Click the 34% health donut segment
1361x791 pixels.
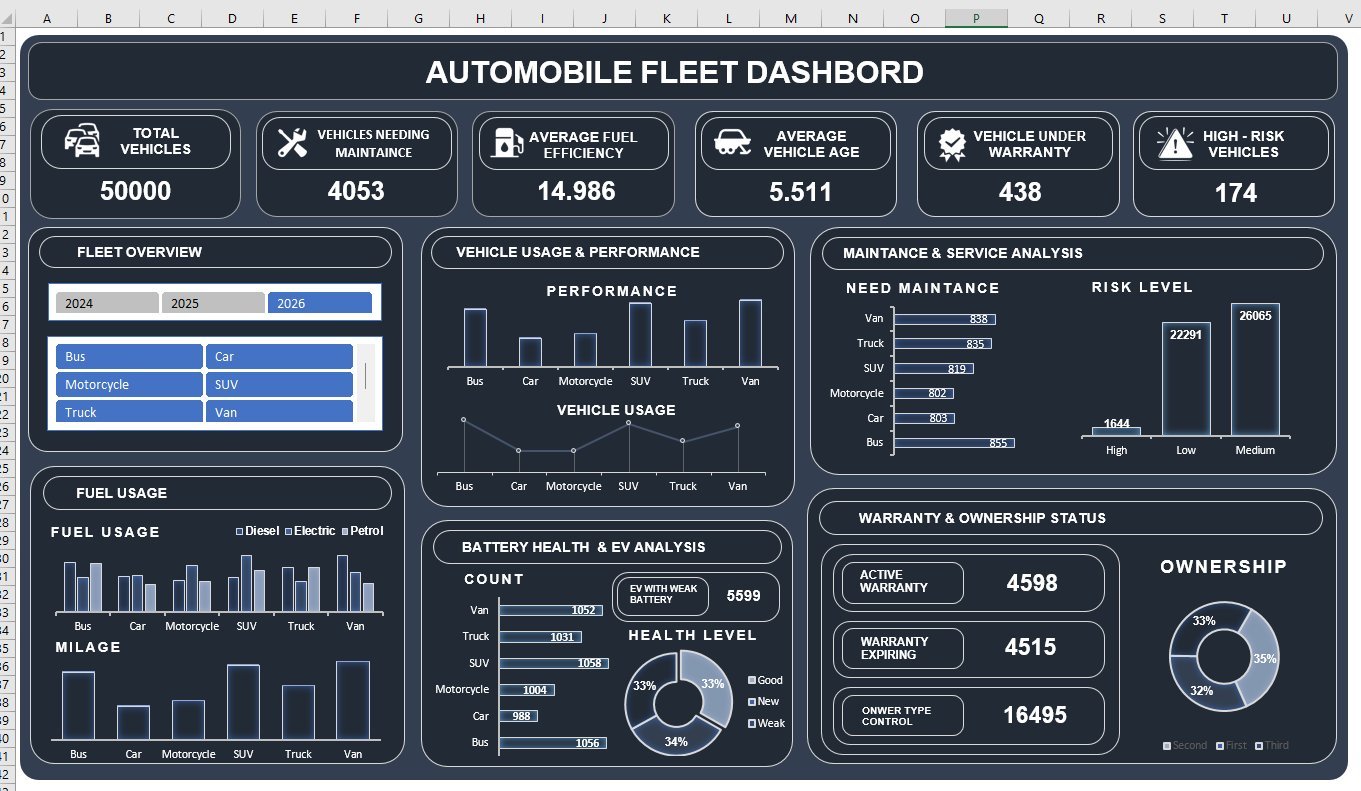click(677, 740)
